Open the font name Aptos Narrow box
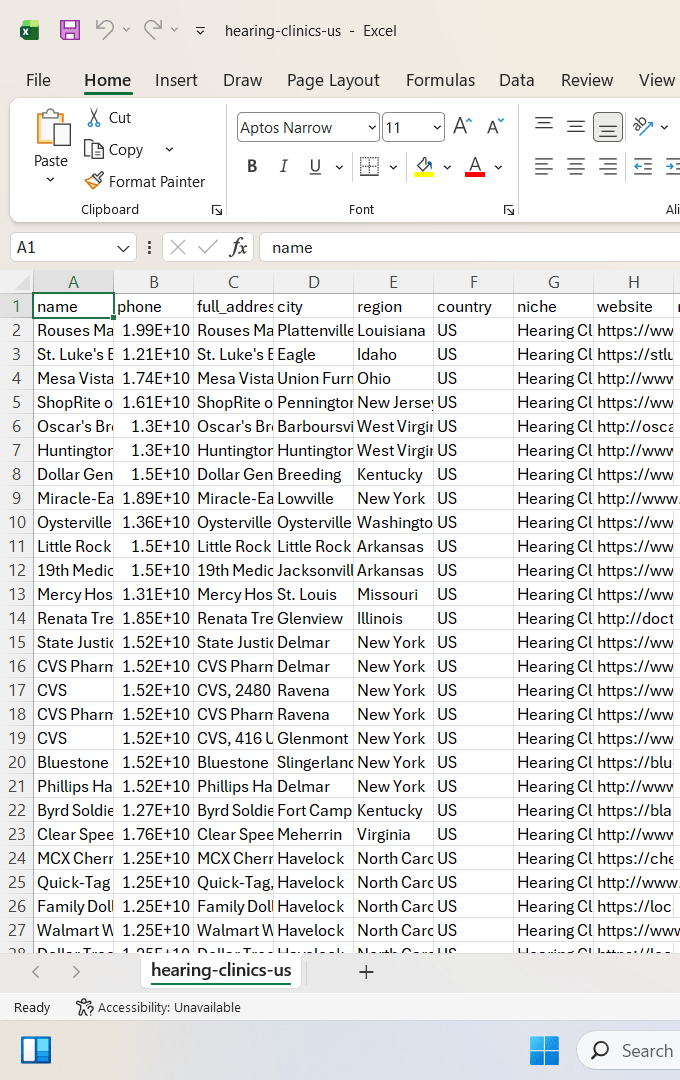The width and height of the screenshot is (680, 1080). click(x=308, y=127)
